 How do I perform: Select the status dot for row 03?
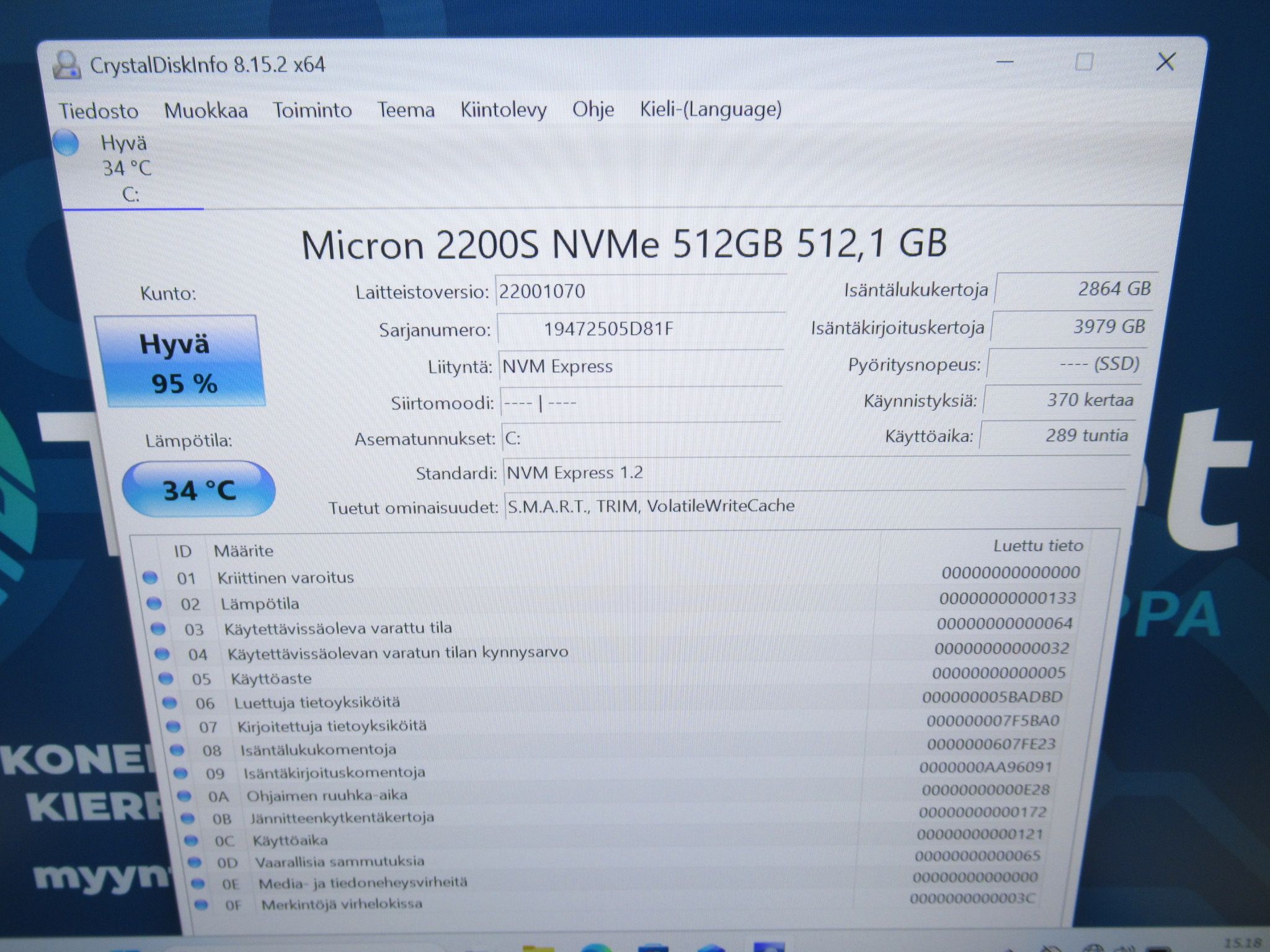pos(158,628)
